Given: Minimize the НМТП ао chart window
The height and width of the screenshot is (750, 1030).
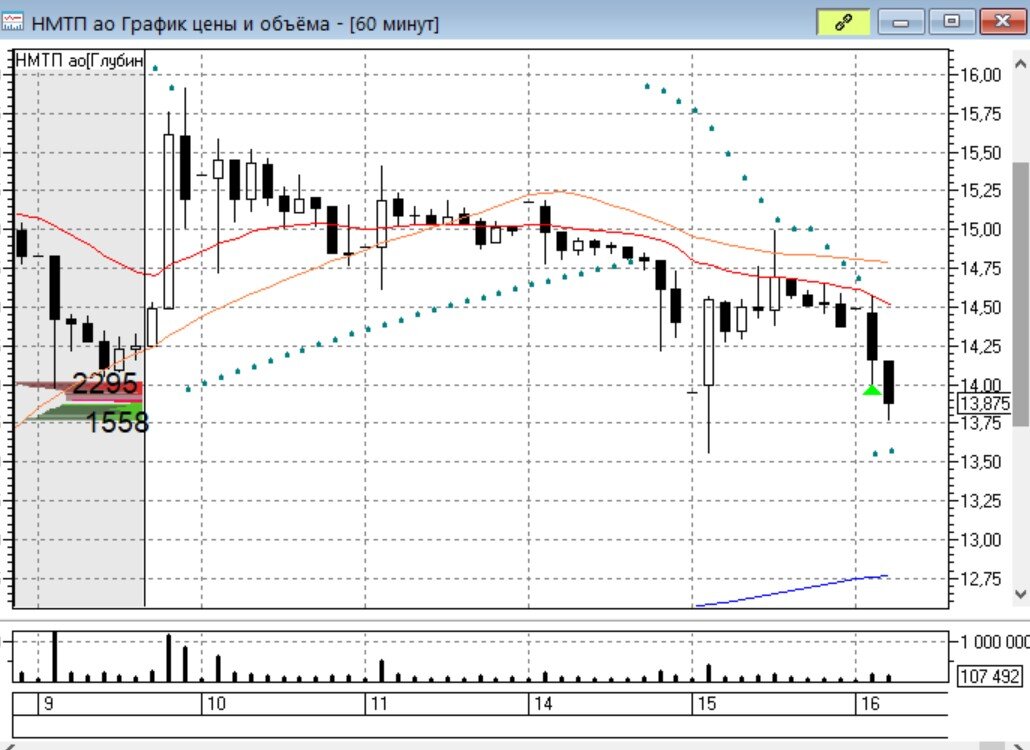Looking at the screenshot, I should pyautogui.click(x=901, y=22).
